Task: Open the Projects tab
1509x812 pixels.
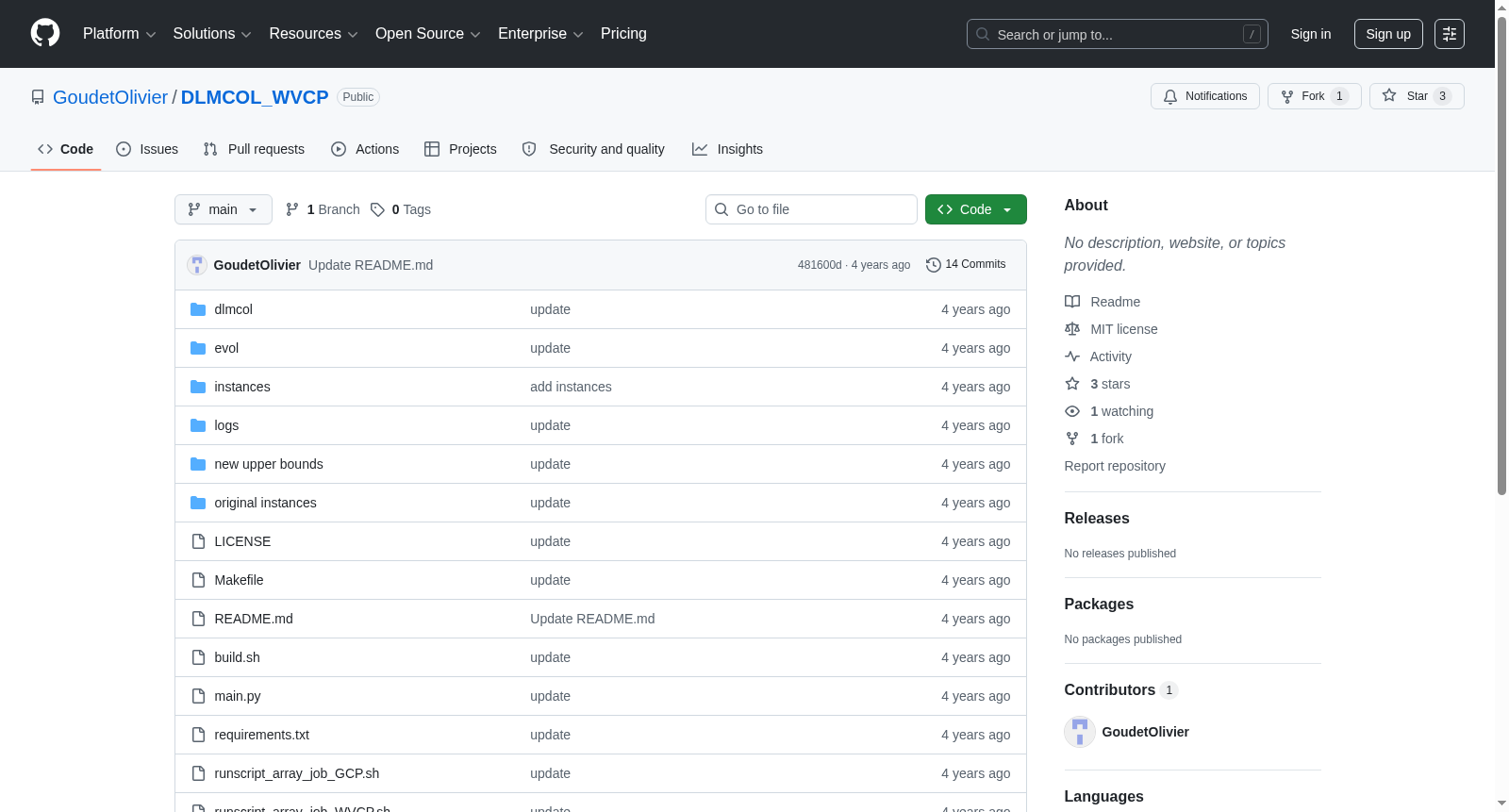Action: coord(460,149)
